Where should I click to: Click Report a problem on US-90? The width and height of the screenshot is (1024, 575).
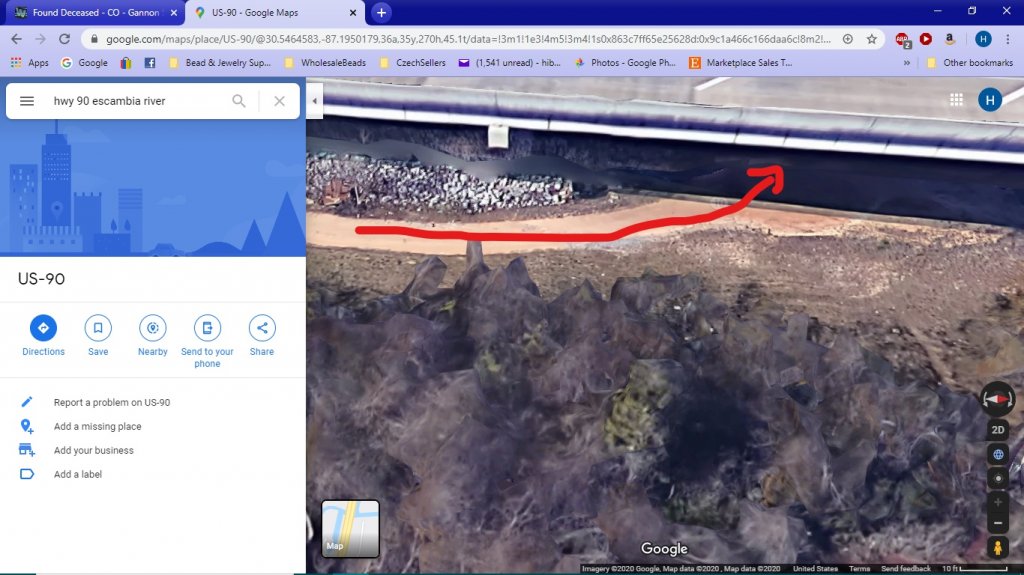click(x=112, y=402)
